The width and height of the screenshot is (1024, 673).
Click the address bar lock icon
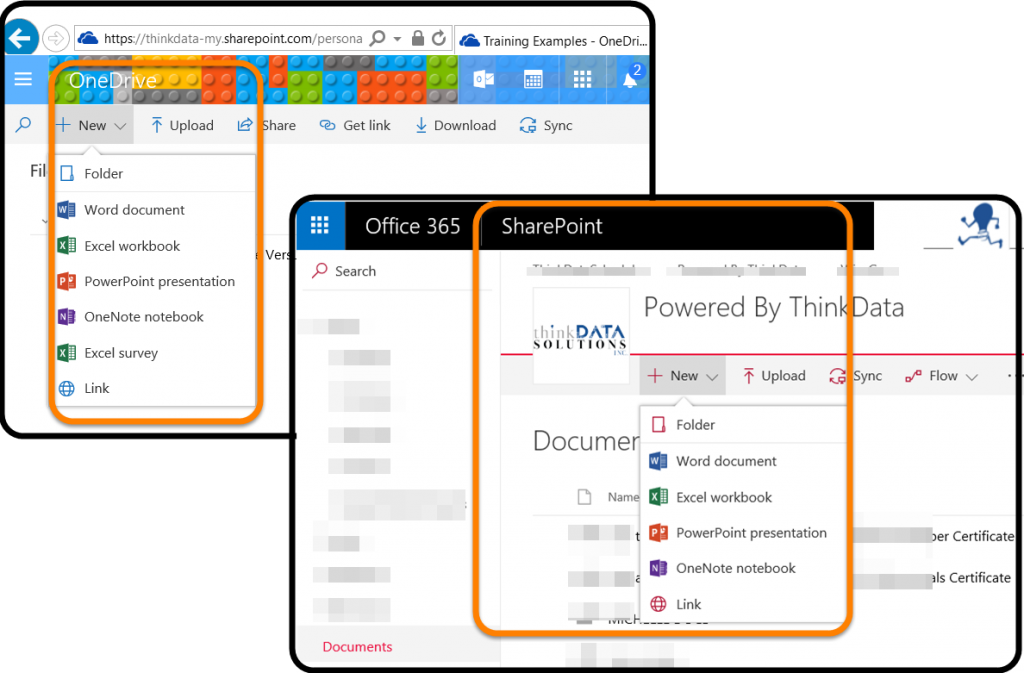coord(418,39)
